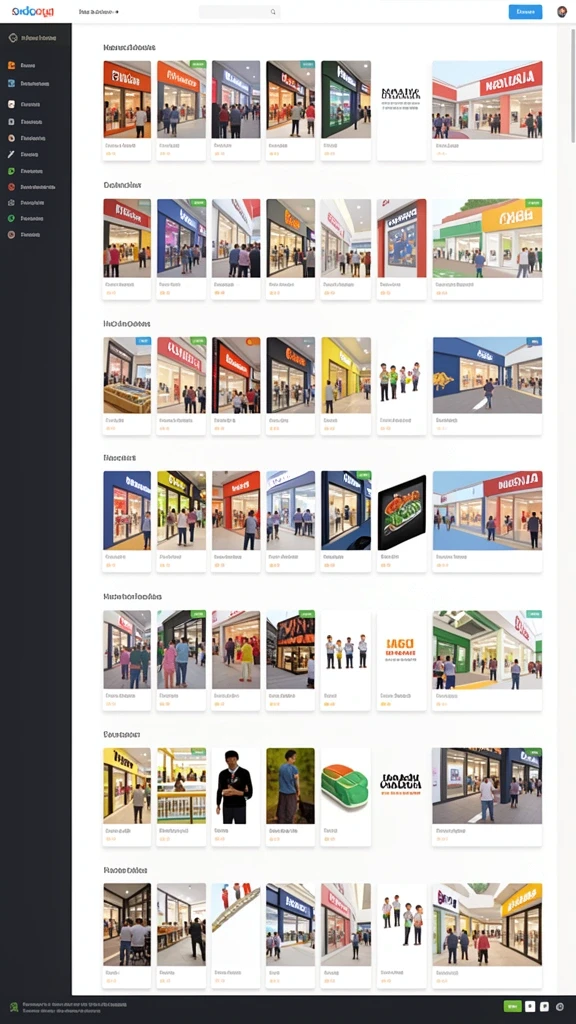Expand the dropdown next to the top-left logo
Viewport: 576px width, 1024px height.
tap(99, 12)
